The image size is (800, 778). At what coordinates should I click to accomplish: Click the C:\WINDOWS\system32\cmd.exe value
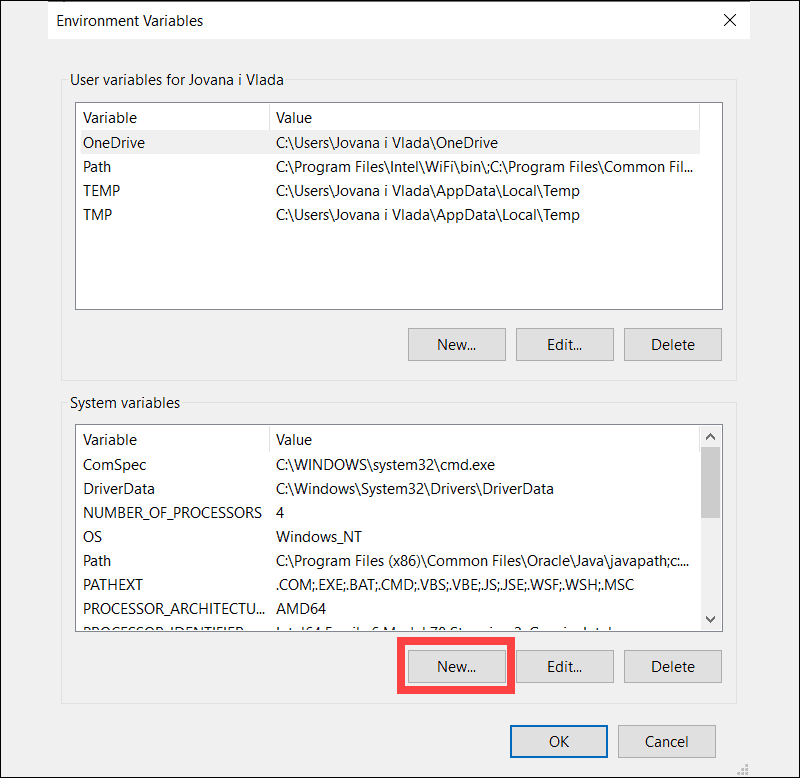[385, 465]
